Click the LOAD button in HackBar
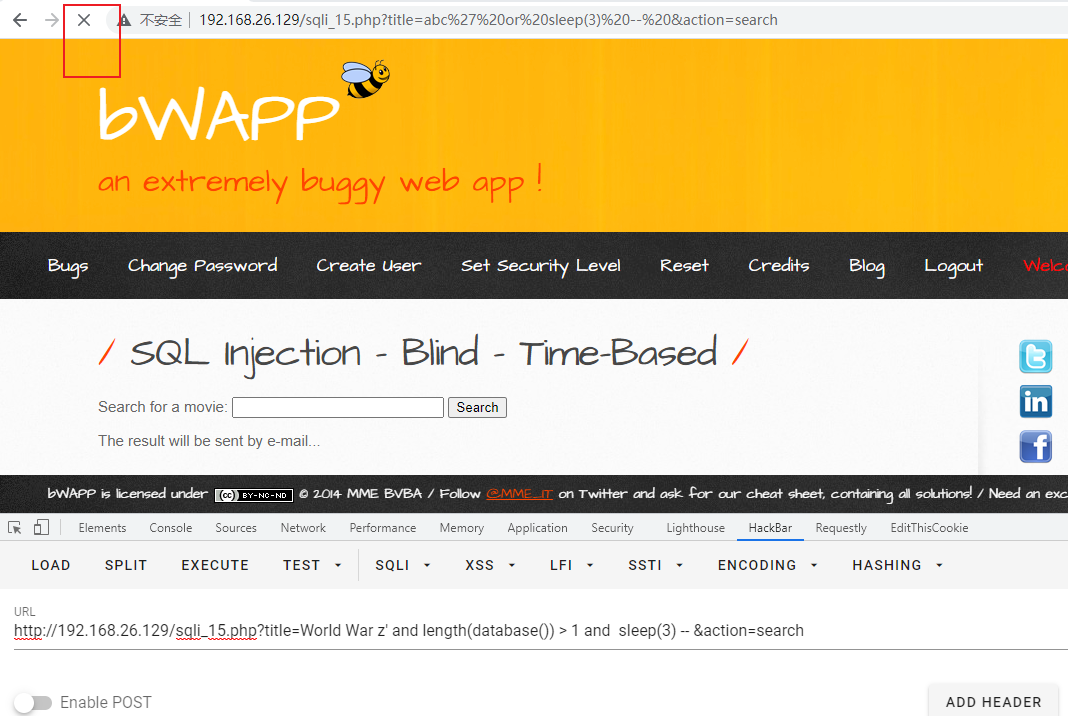 click(x=51, y=565)
